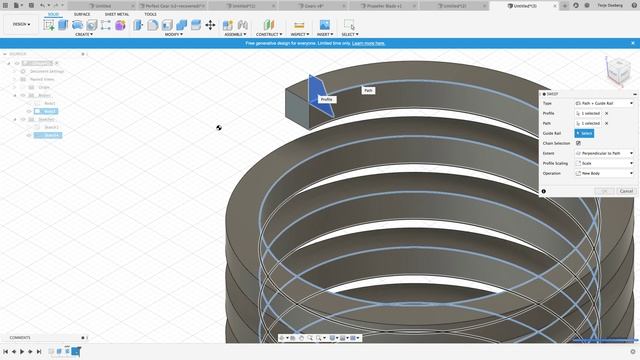This screenshot has height=360, width=640.
Task: Clear the Profile selection with its X
Action: [x=607, y=113]
